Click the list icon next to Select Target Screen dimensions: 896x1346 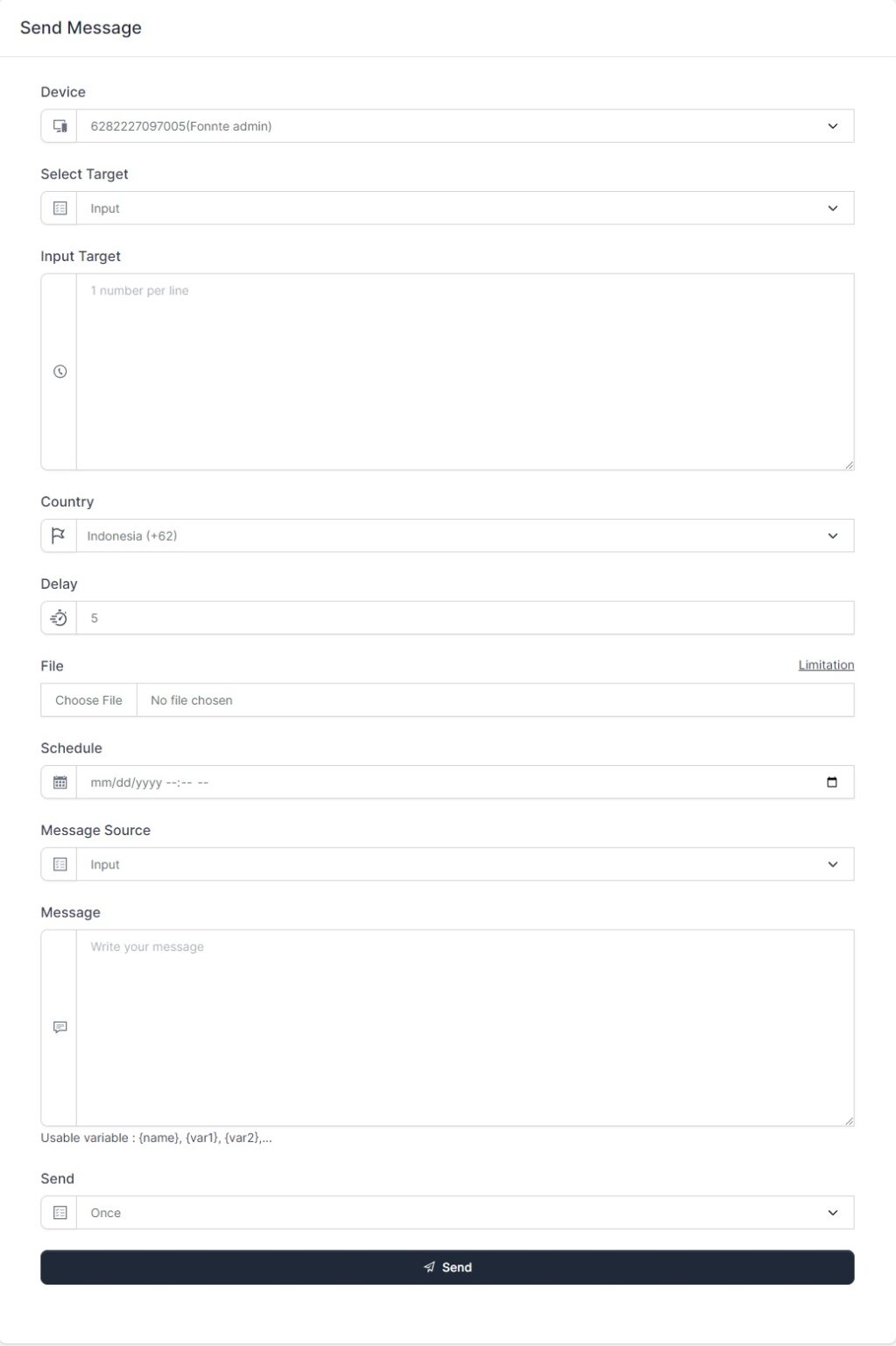pos(59,208)
